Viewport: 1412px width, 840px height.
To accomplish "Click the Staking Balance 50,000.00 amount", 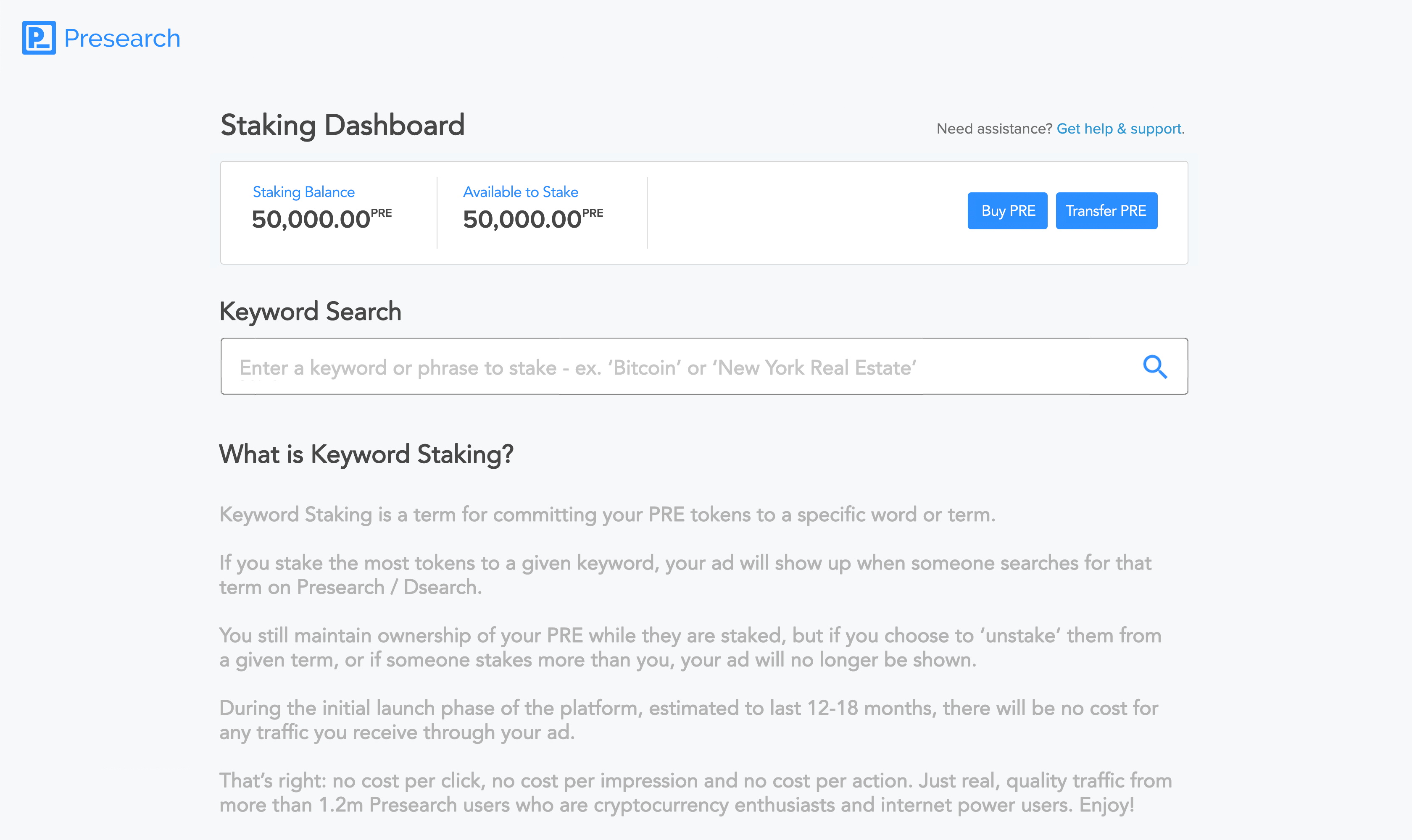I will (x=311, y=220).
